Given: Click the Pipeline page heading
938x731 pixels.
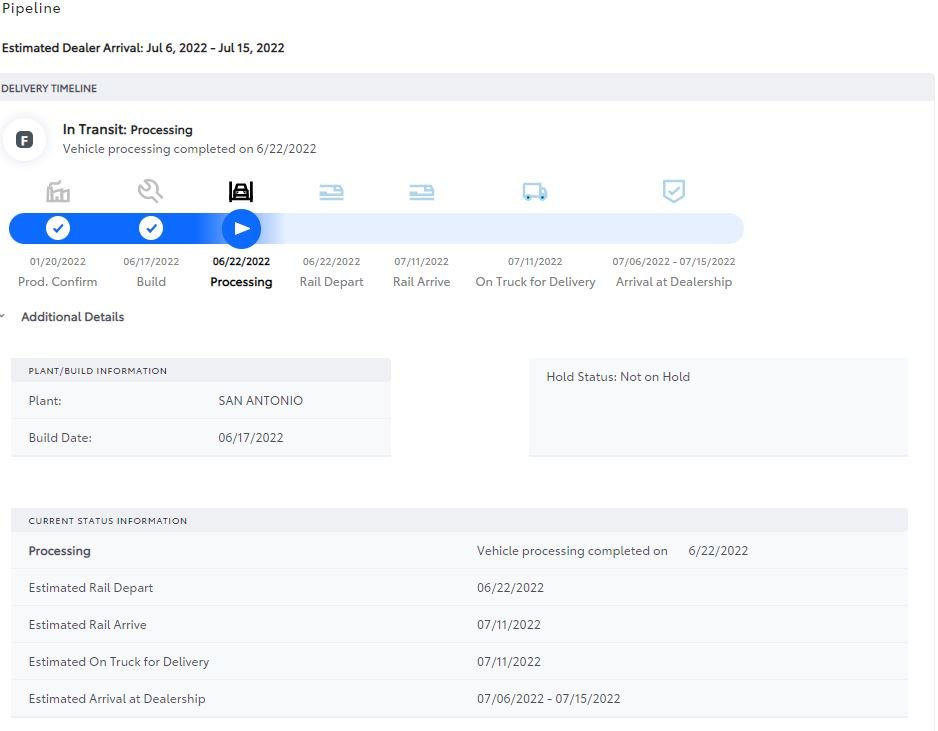Looking at the screenshot, I should 31,8.
